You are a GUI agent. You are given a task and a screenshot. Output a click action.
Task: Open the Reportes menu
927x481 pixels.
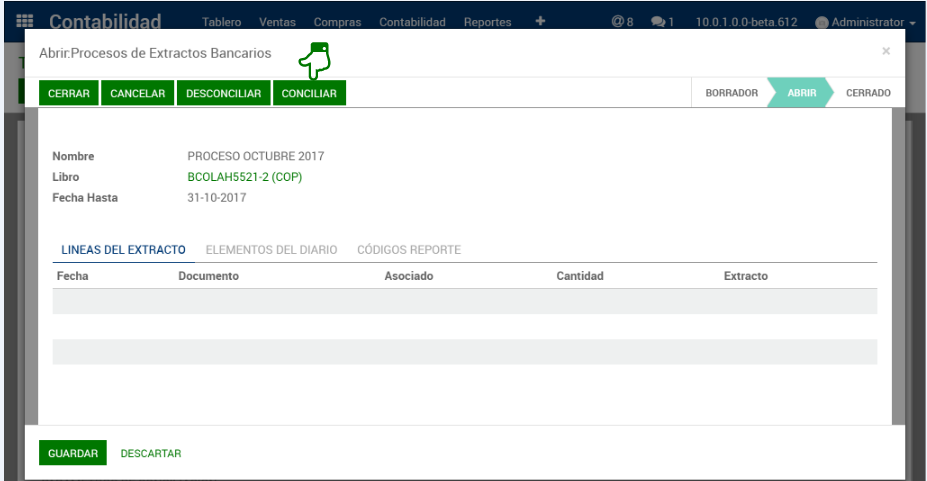click(487, 22)
